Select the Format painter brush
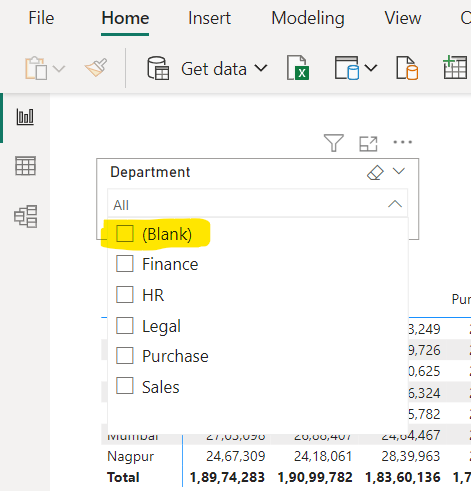471x491 pixels. pos(96,68)
